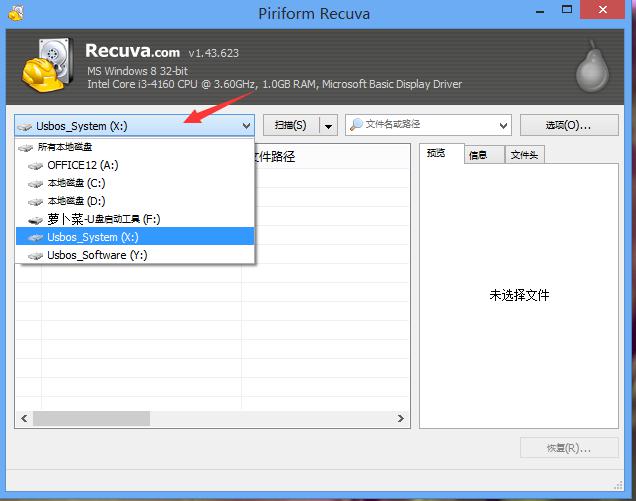Screen dimensions: 636x501
Task: Start scan with 扫描(S) button
Action: tap(291, 125)
